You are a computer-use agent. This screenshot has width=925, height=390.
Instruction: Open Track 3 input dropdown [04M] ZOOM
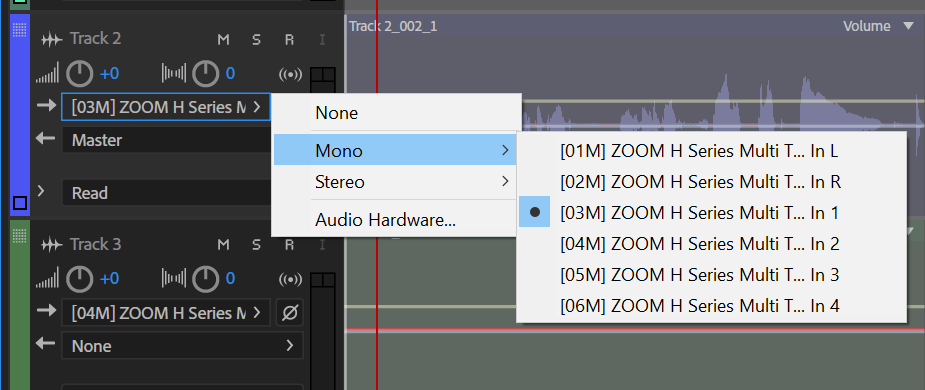coord(166,313)
